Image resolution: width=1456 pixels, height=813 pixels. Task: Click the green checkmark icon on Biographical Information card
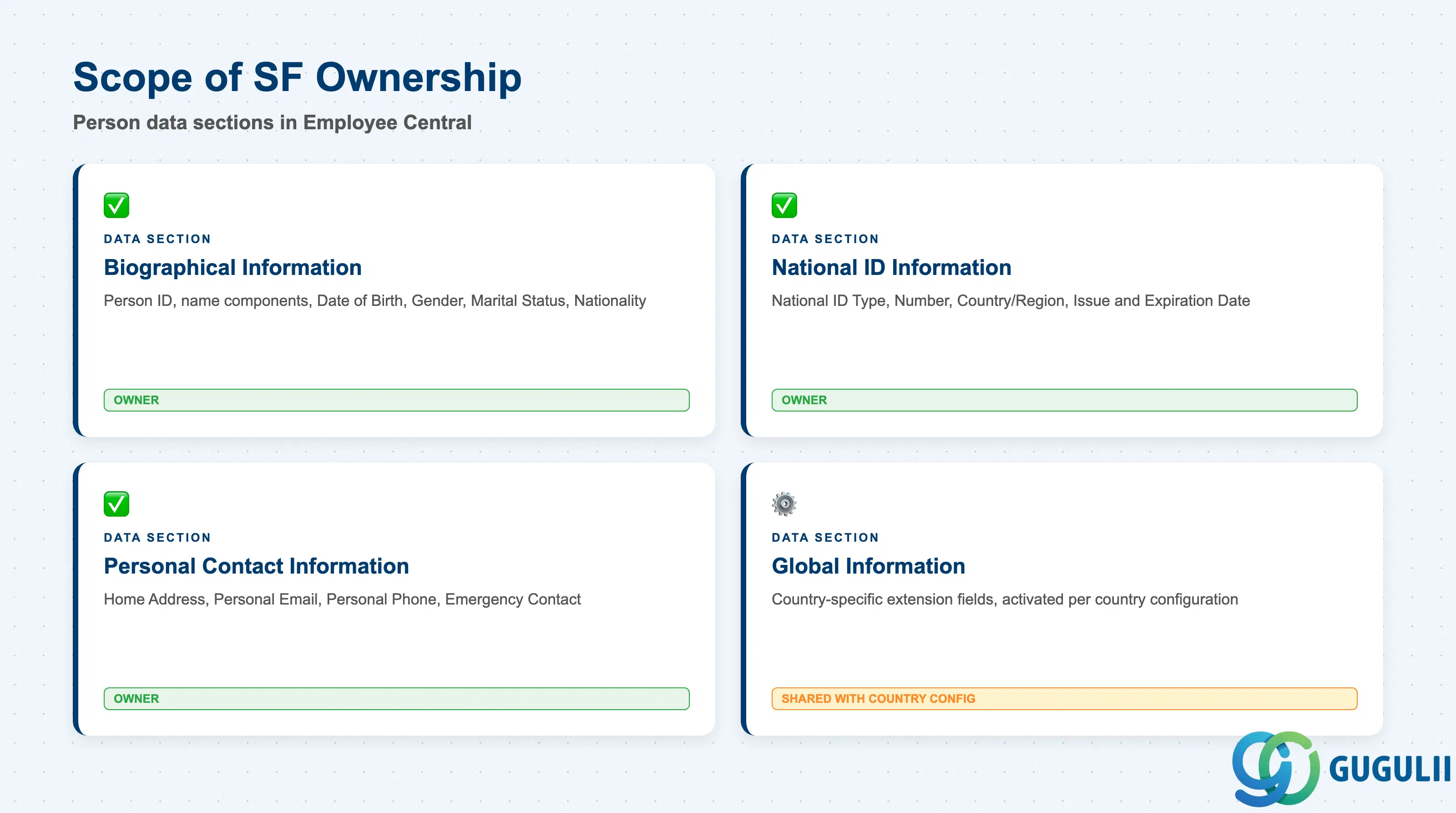click(116, 205)
